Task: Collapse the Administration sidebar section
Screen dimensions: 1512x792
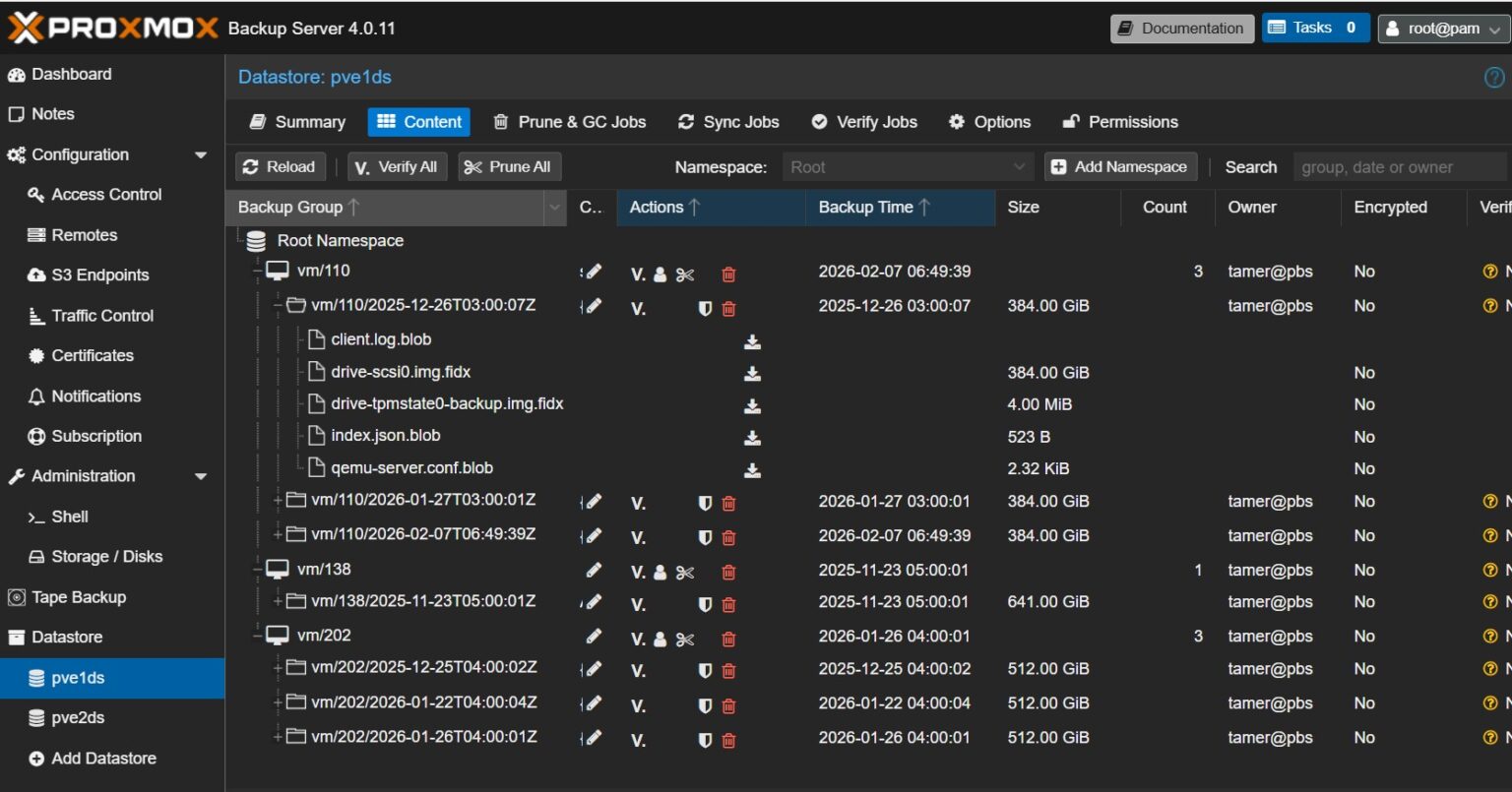Action: point(201,476)
